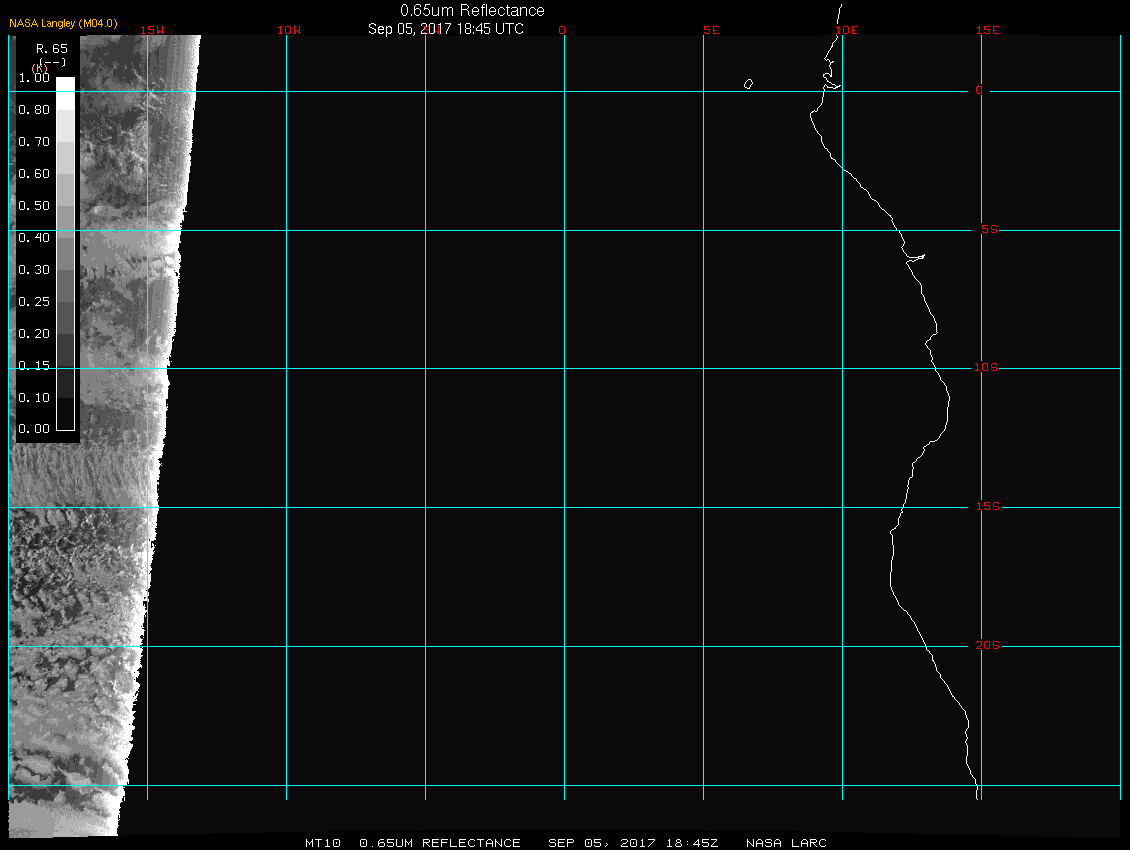Click the 0.00 colorbar value

coord(34,429)
